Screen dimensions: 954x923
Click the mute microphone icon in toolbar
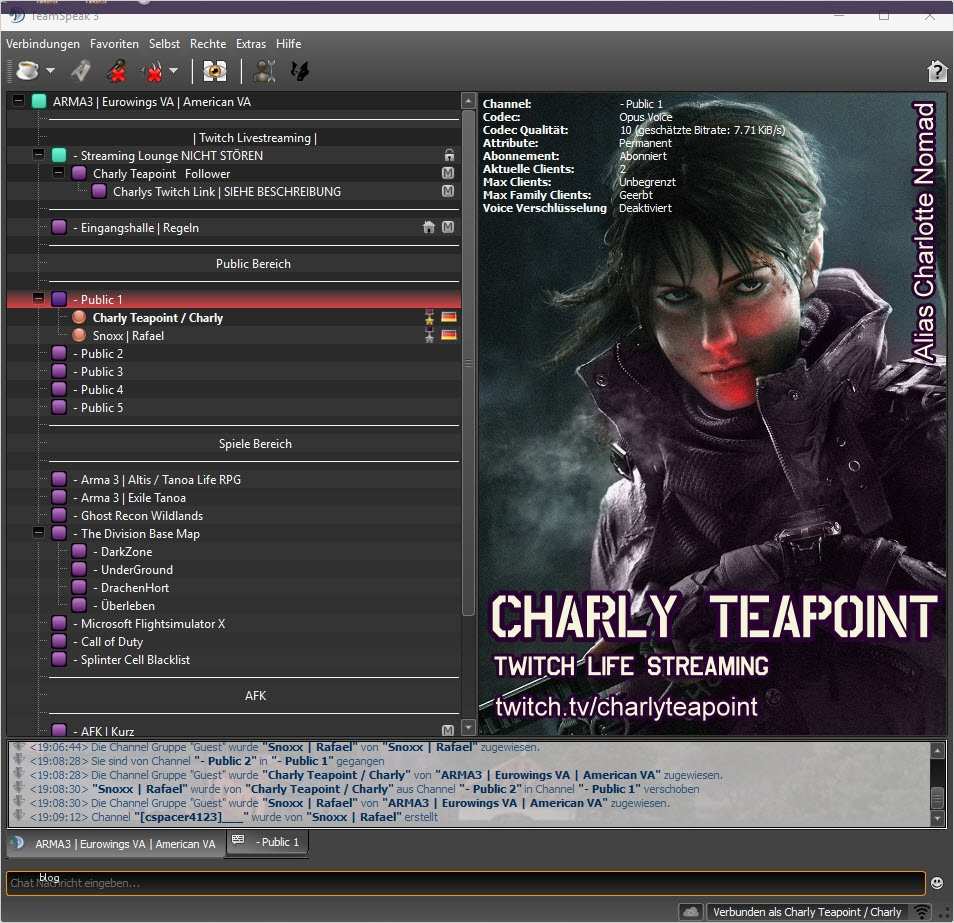pyautogui.click(x=118, y=71)
